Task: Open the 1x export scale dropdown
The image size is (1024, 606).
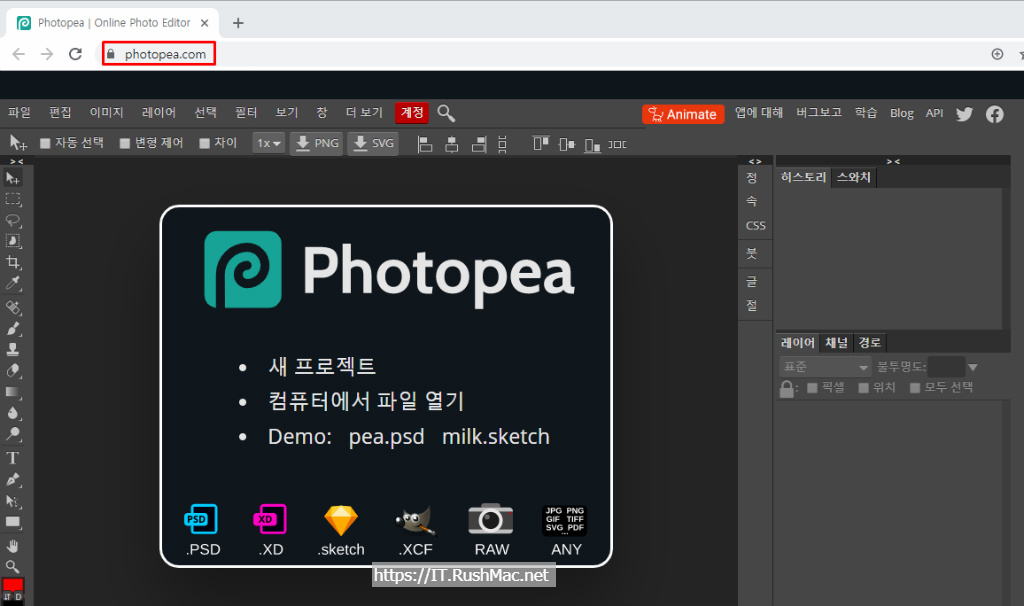Action: pos(268,143)
